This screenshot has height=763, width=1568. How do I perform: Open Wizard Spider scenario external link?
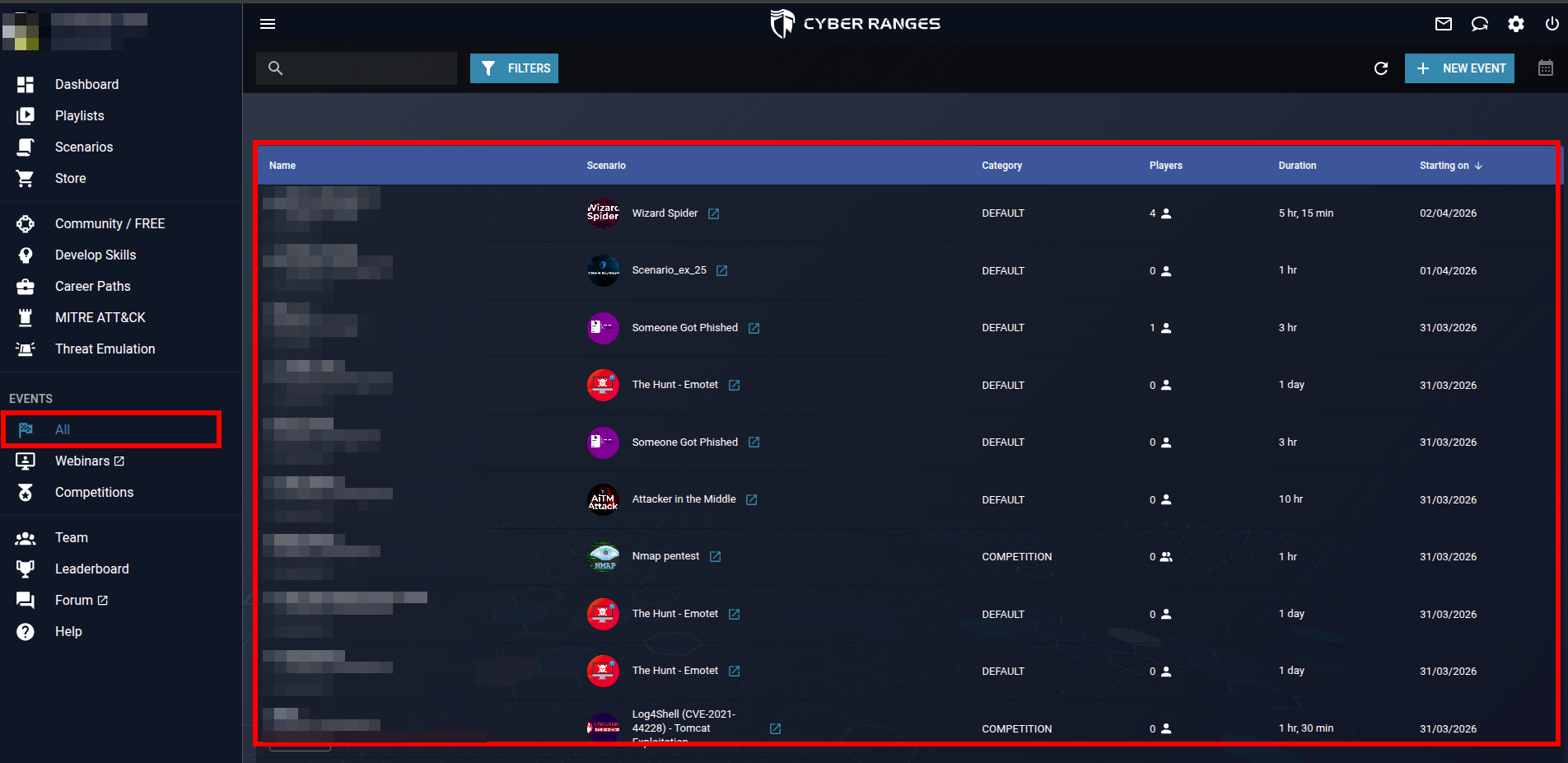click(714, 213)
